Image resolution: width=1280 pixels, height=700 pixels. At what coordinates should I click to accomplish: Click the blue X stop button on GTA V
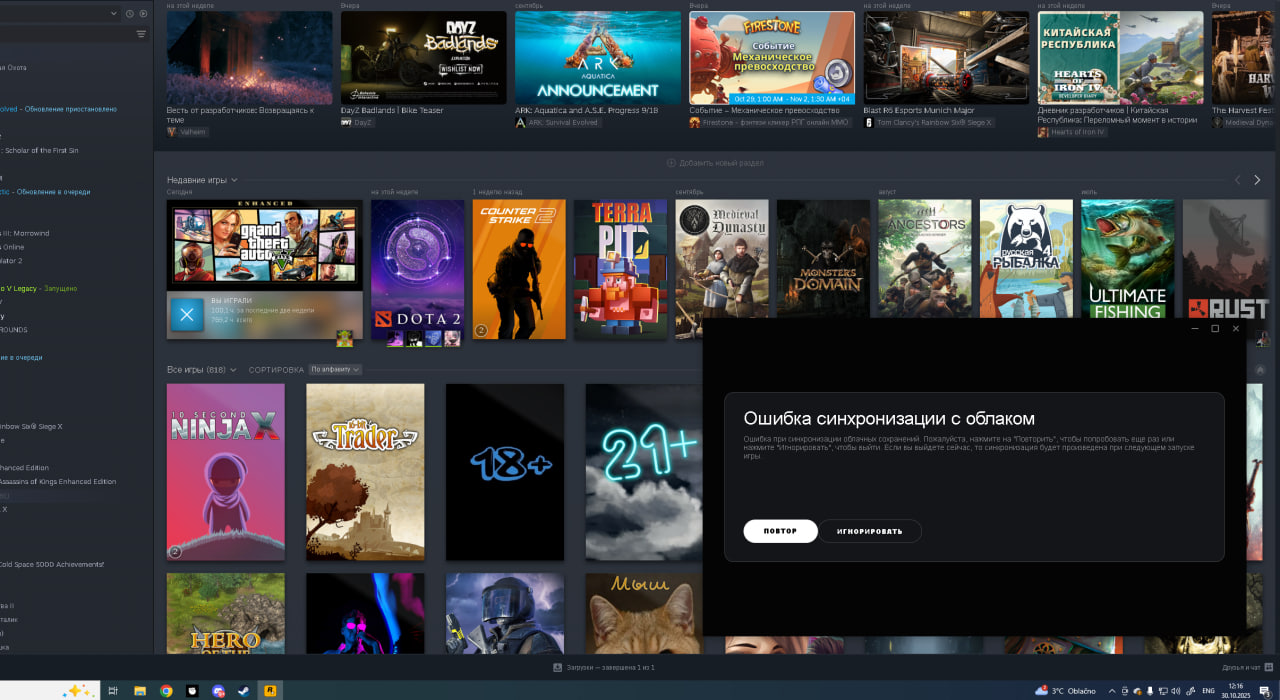click(x=187, y=314)
